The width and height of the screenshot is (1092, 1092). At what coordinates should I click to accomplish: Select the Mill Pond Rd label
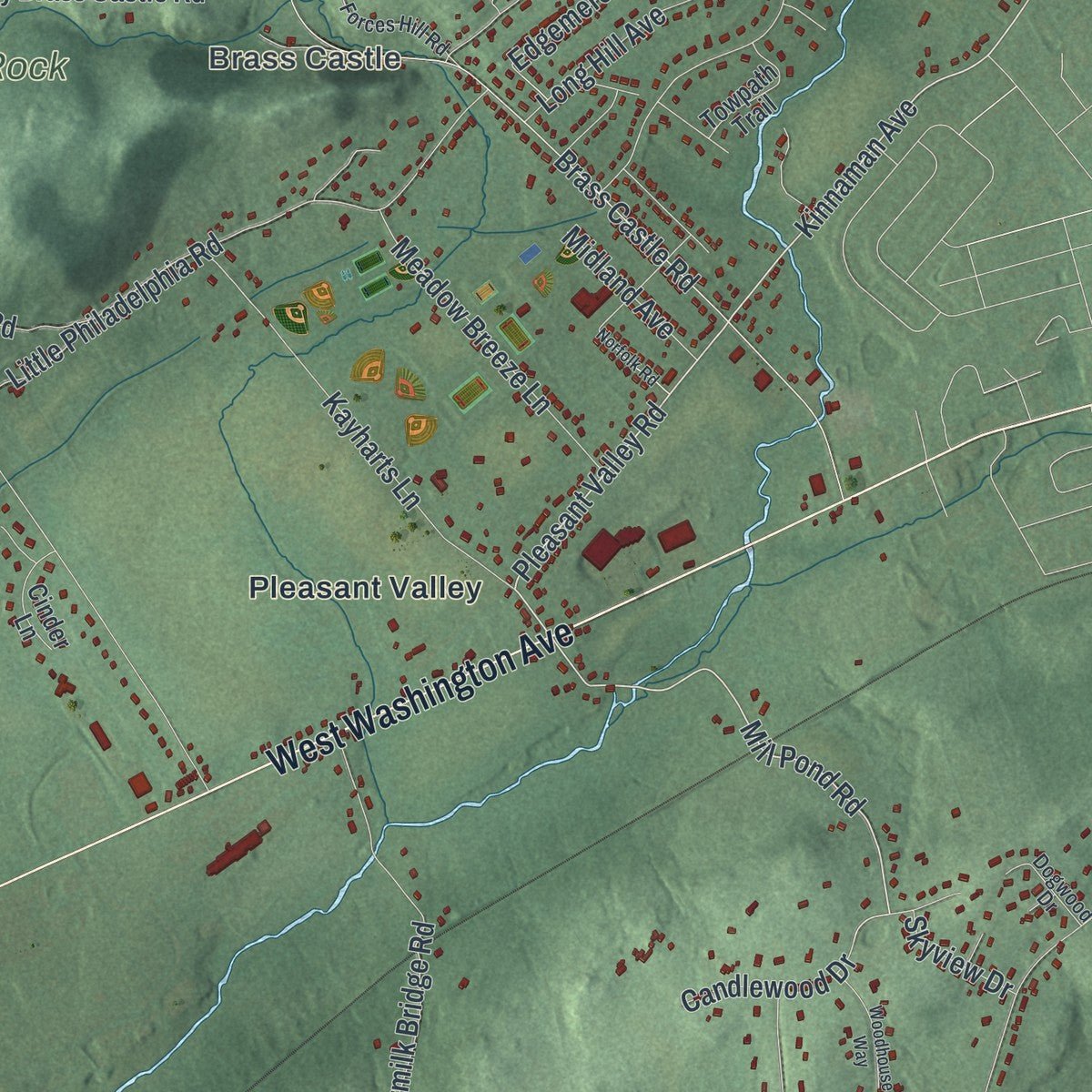click(x=802, y=769)
